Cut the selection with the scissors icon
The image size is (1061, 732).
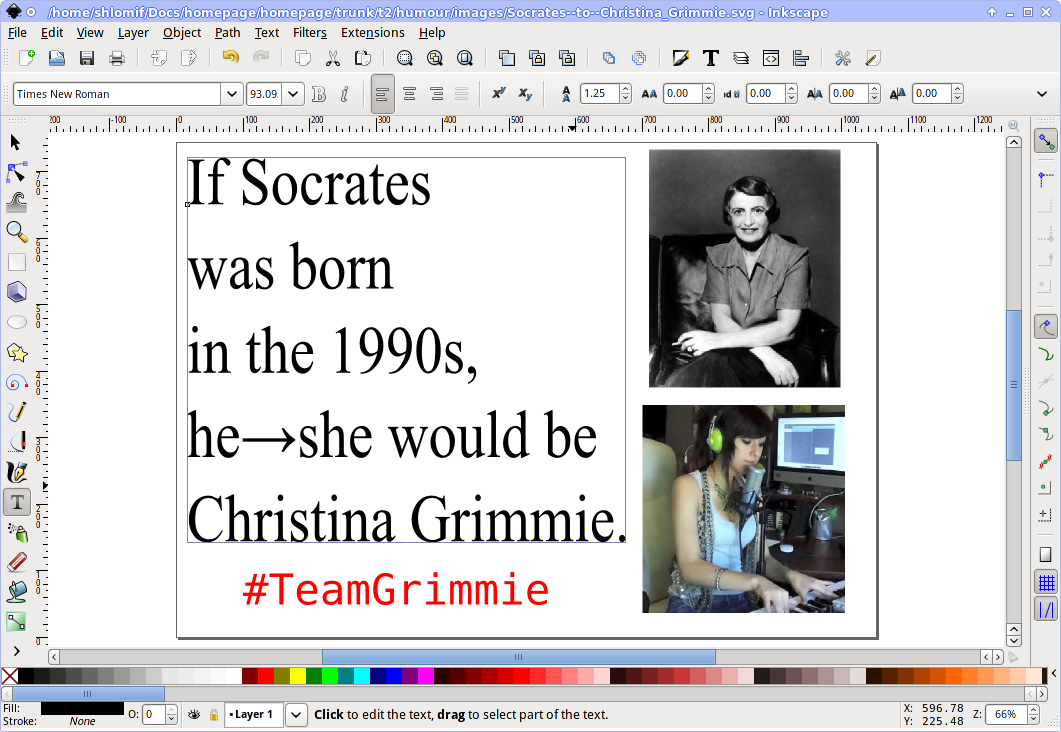332,58
